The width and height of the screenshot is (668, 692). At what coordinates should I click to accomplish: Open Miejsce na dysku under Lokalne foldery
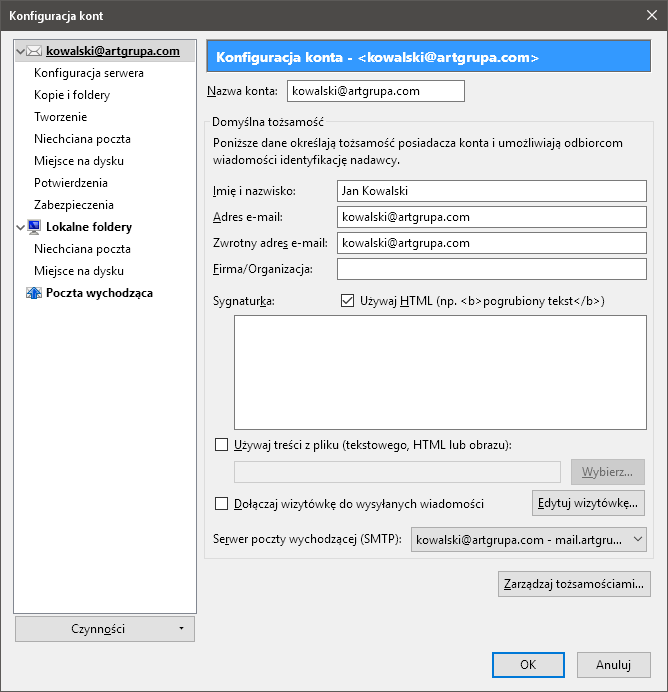click(79, 271)
